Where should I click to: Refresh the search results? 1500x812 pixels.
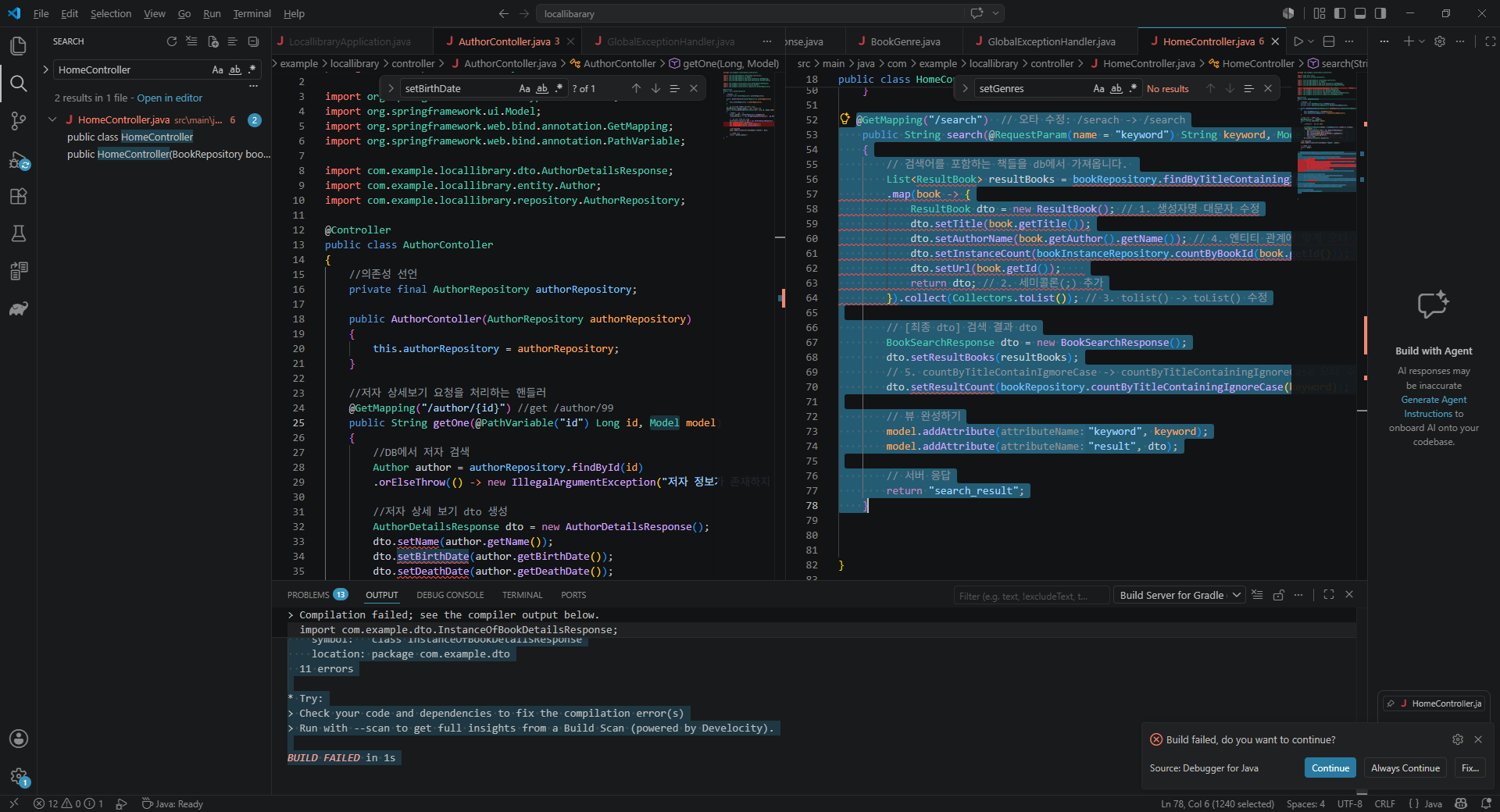coord(172,41)
